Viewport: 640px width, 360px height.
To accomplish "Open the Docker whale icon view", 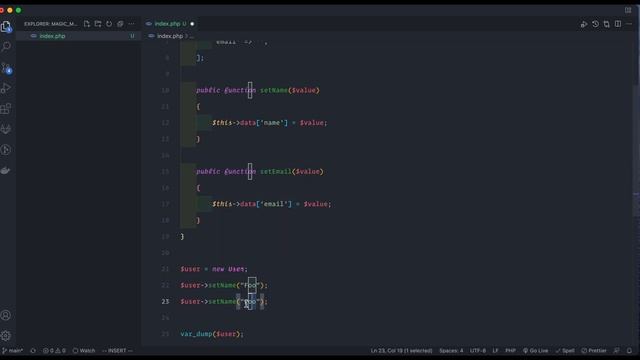I will point(6,170).
